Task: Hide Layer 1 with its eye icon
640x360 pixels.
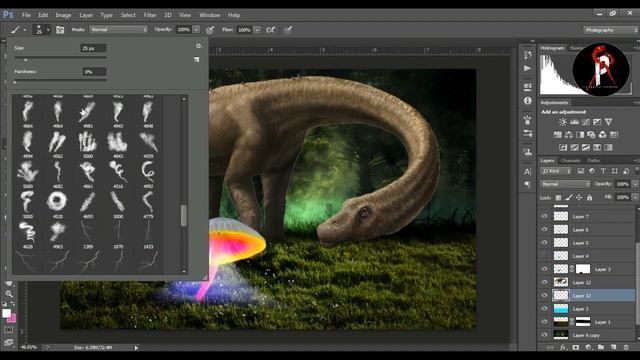Action: click(x=544, y=322)
